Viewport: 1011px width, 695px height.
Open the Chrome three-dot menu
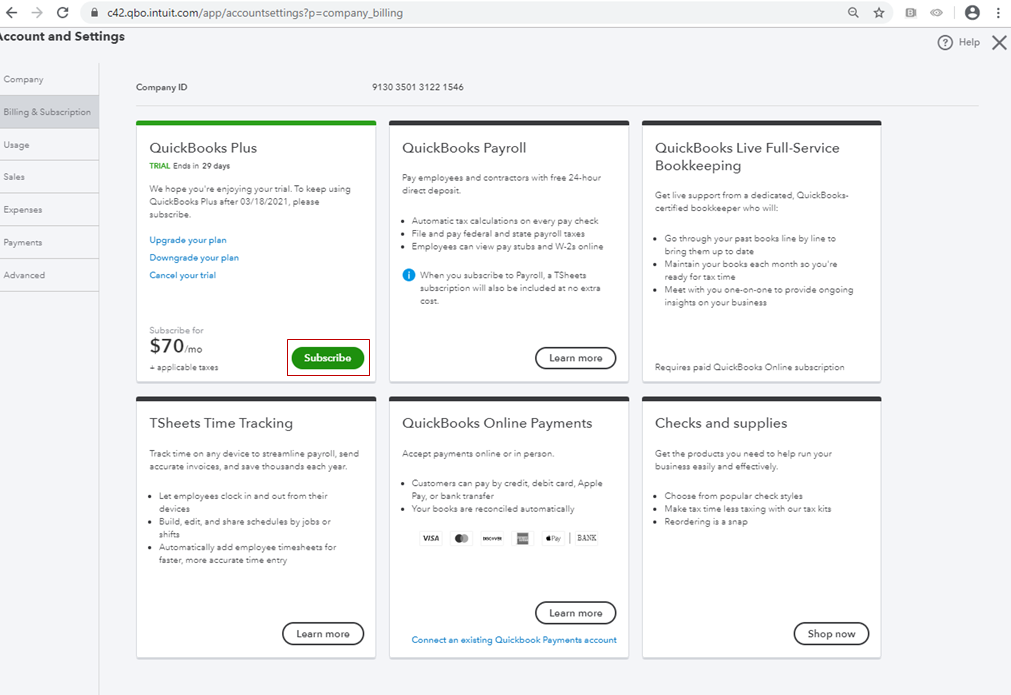coord(998,13)
